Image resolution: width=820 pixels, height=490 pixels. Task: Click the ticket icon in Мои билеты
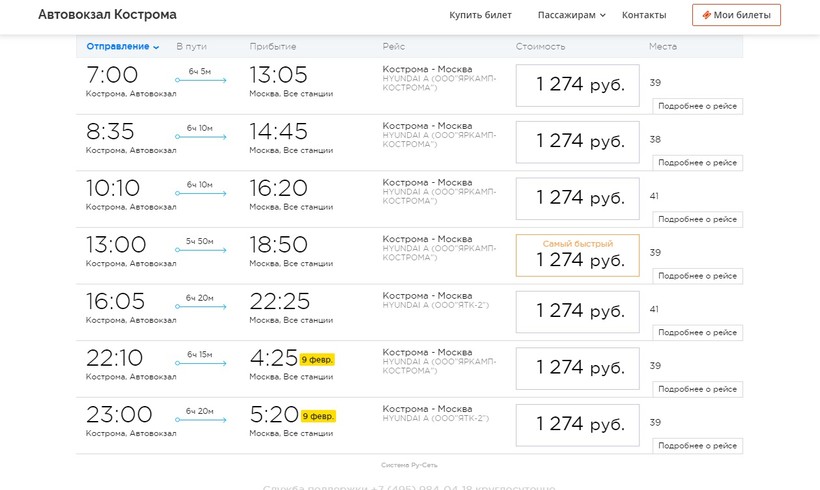[x=707, y=15]
